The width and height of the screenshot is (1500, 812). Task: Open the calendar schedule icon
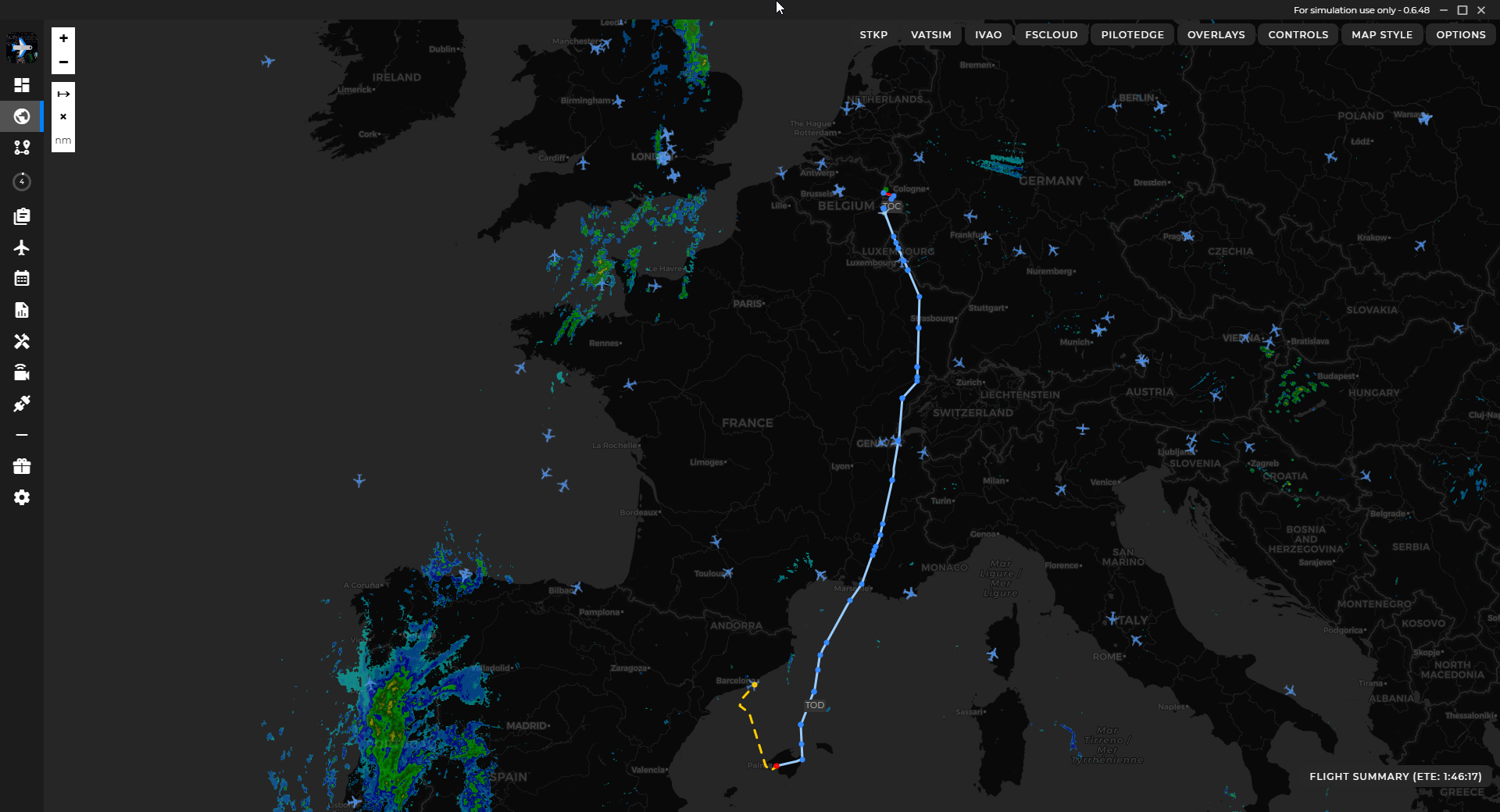point(22,279)
